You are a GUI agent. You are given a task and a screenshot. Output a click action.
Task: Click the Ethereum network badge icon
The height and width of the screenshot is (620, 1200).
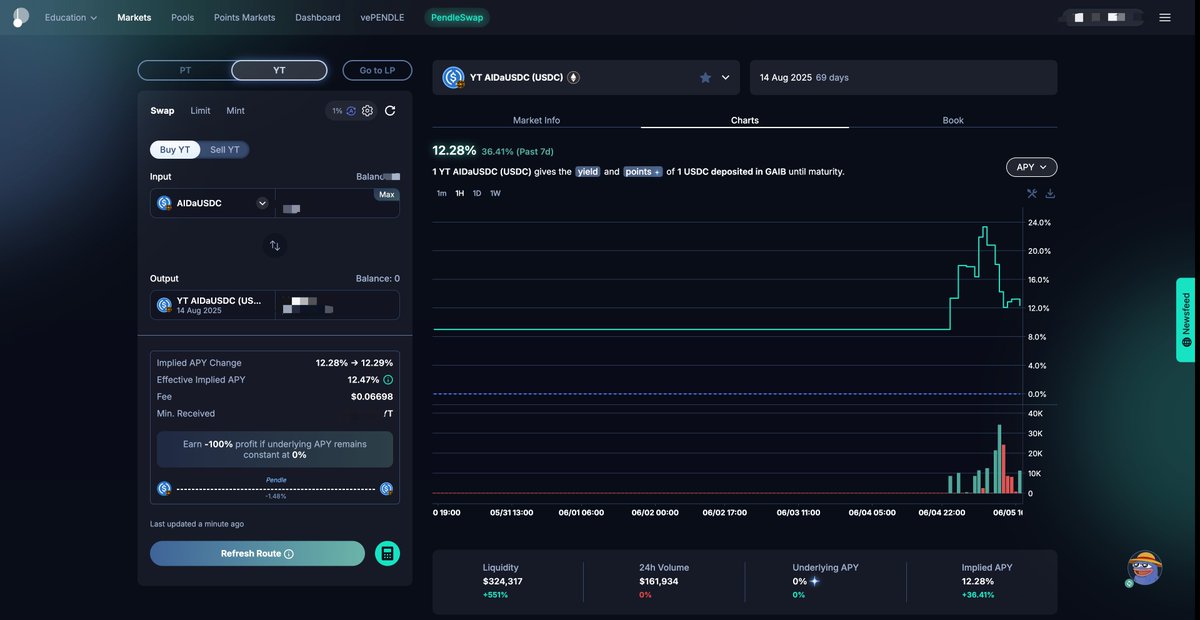[x=573, y=77]
